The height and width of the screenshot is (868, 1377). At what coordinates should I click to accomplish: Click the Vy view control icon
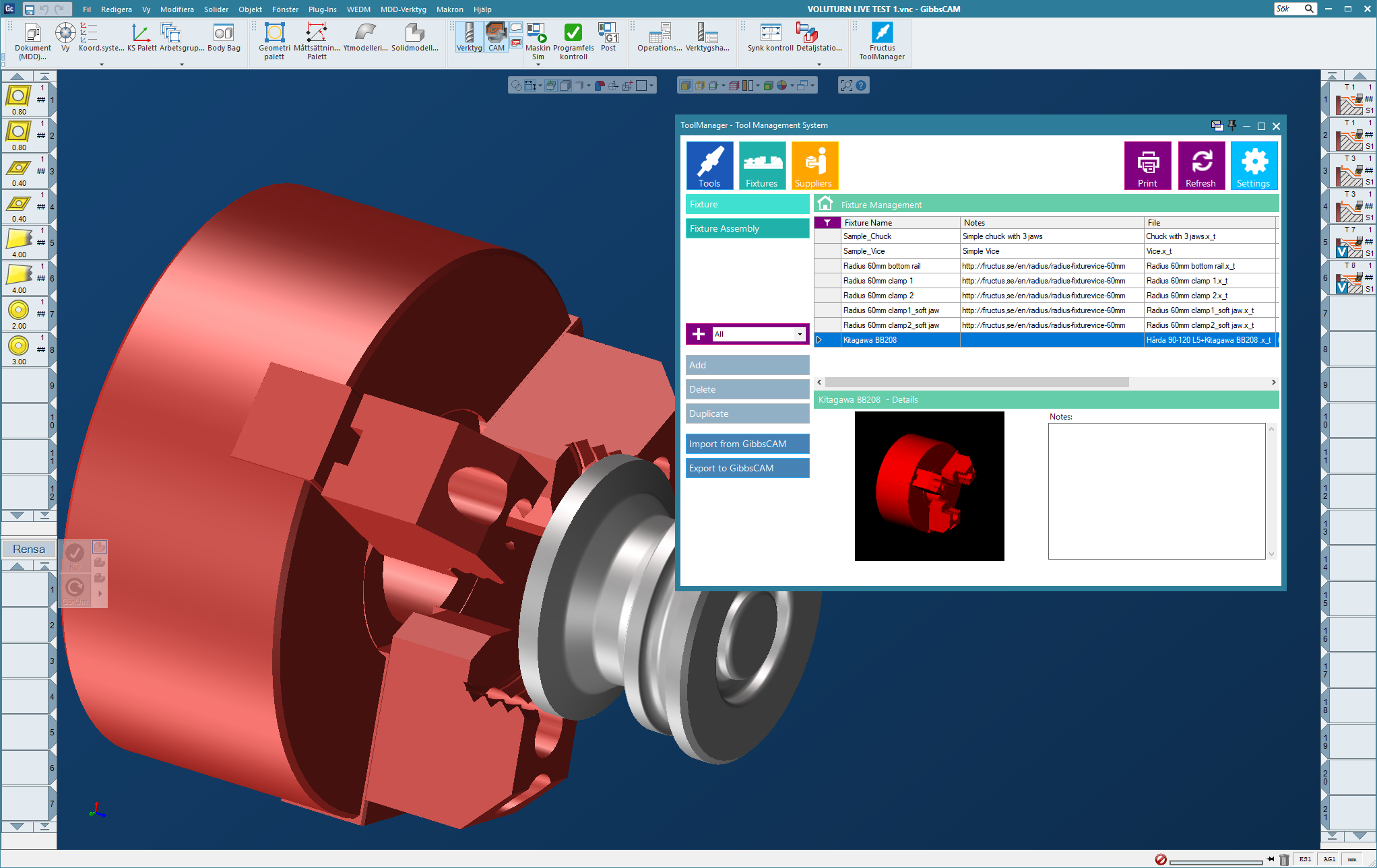coord(65,37)
